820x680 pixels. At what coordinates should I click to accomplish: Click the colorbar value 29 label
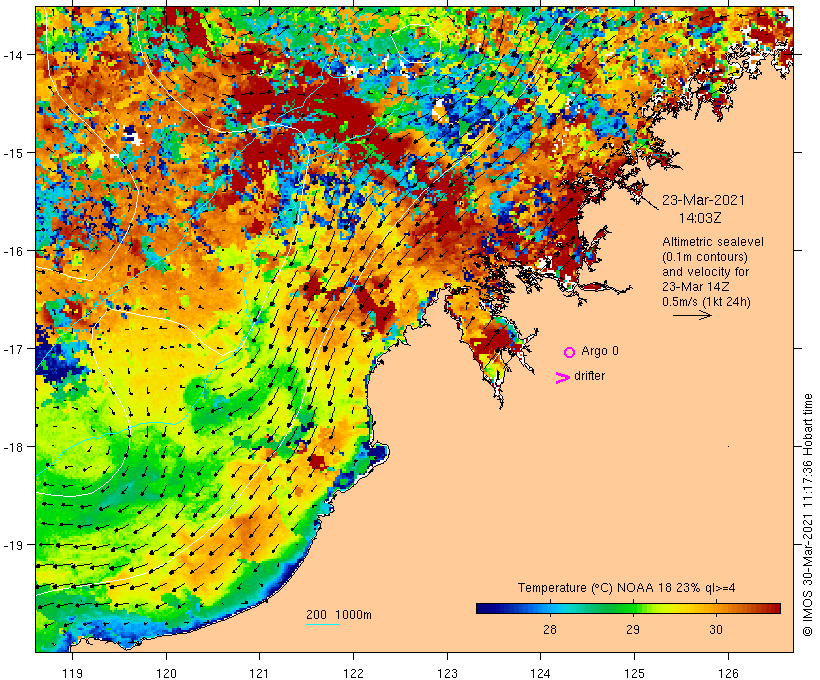point(633,629)
